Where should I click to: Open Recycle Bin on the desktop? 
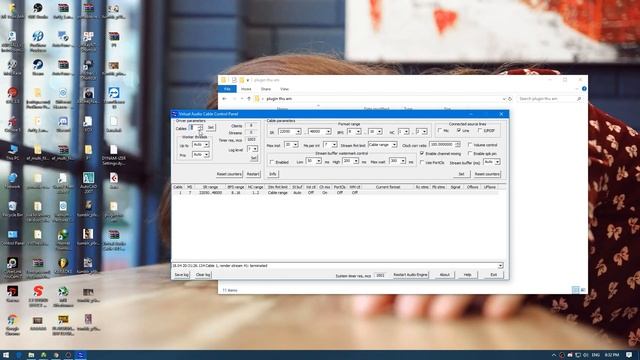click(12, 208)
